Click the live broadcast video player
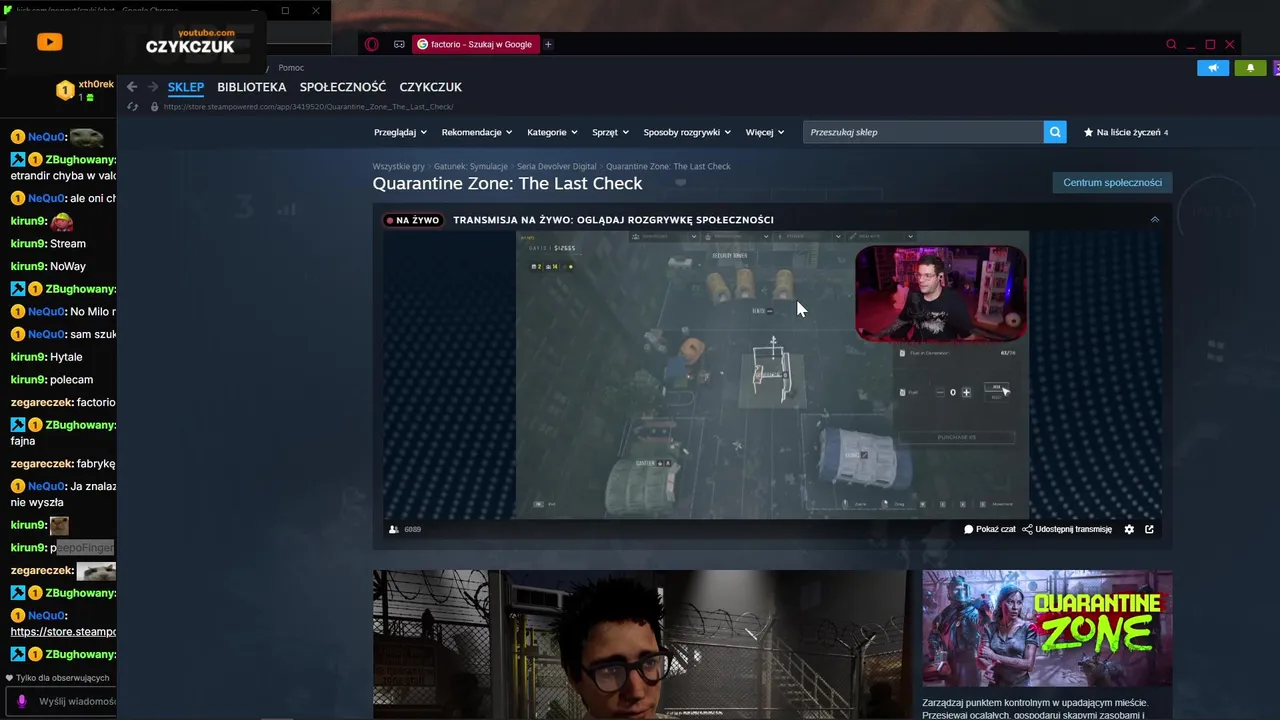Screen dimensions: 1280x720 (x=772, y=376)
